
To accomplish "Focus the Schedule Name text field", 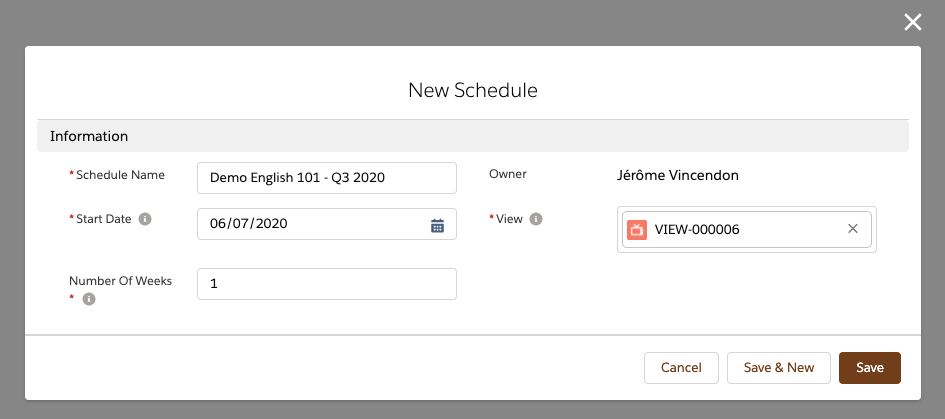I will [x=326, y=178].
